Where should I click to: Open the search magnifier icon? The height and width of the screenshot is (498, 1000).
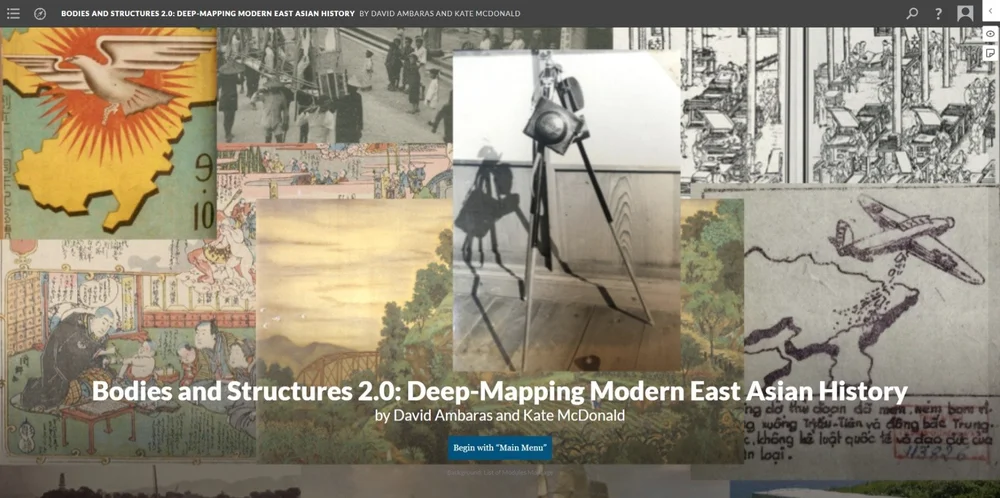click(x=912, y=13)
